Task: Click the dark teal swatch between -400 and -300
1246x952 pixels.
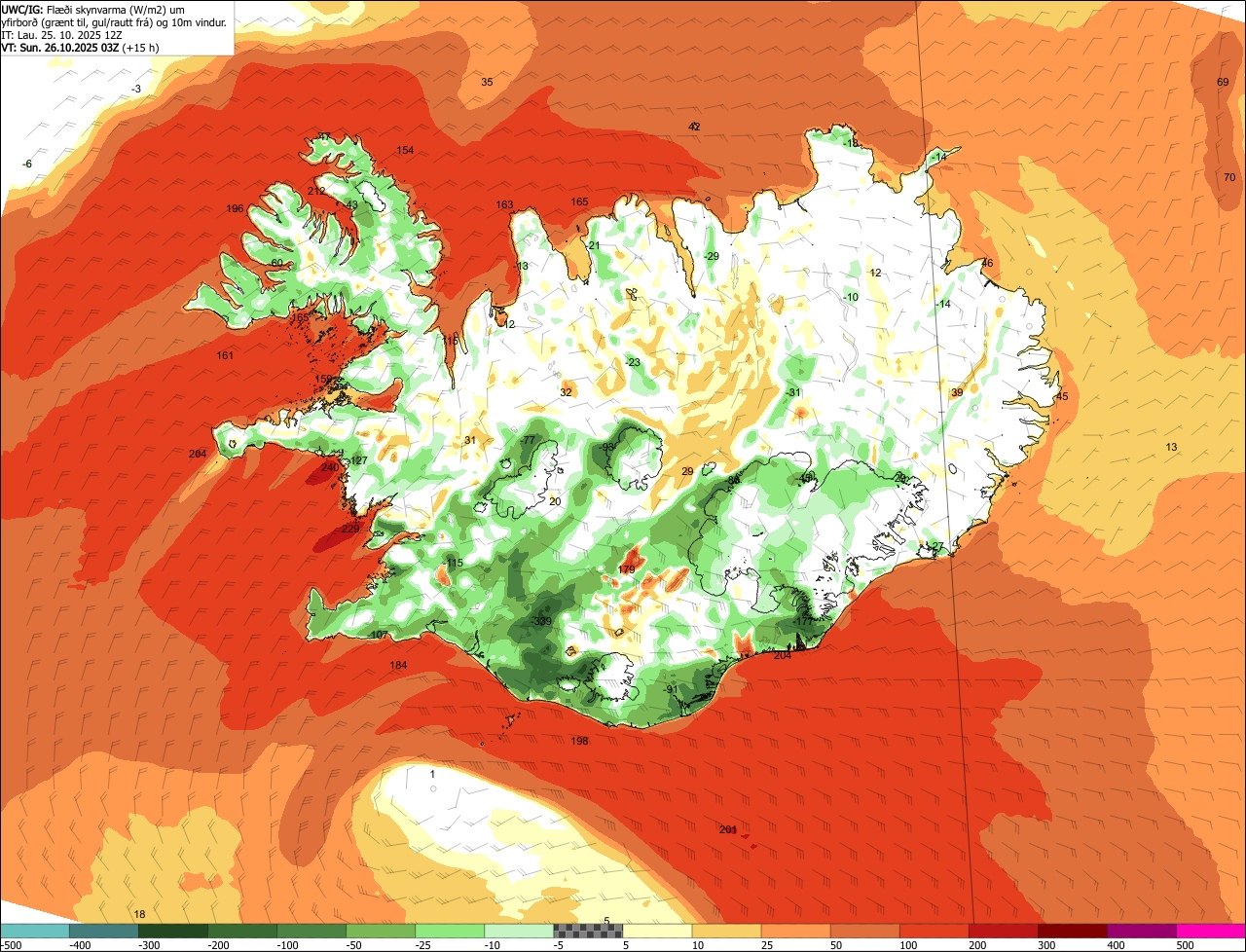Action: [x=105, y=931]
